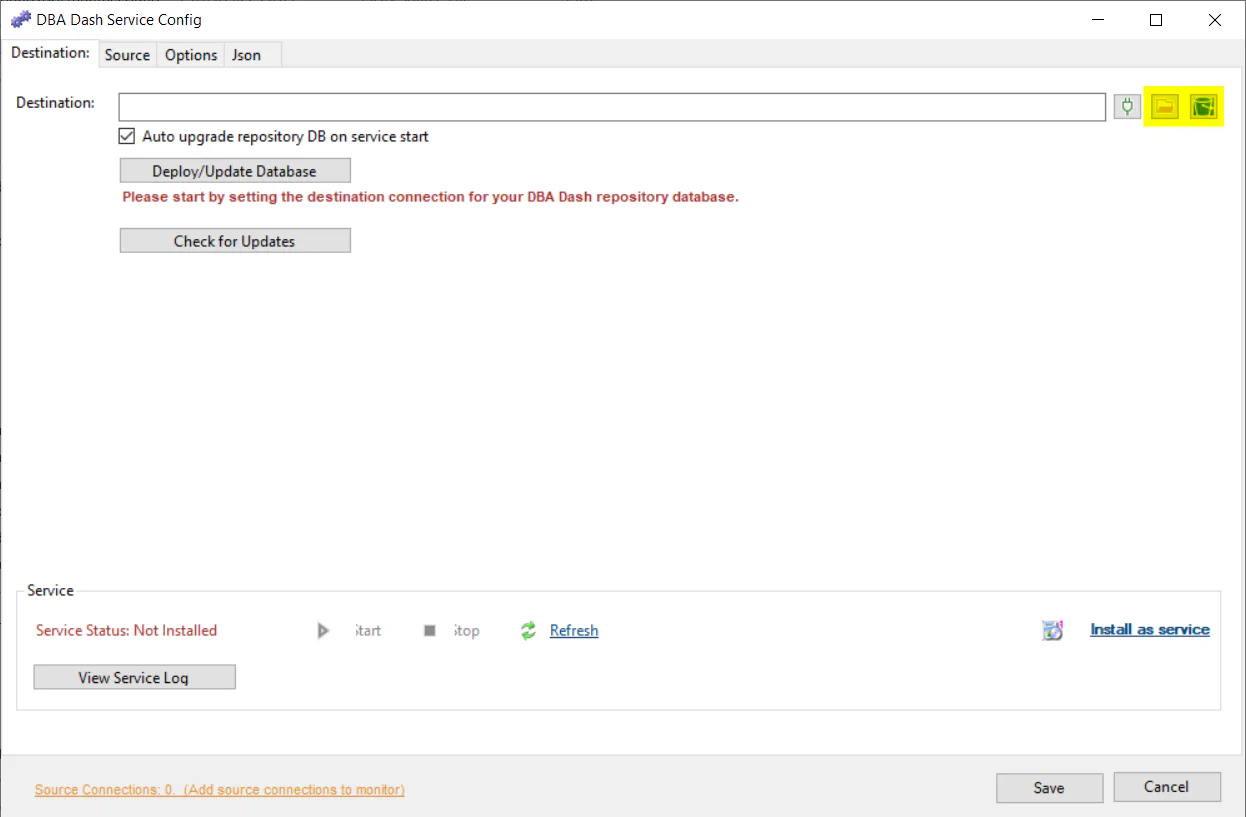This screenshot has height=817, width=1246.
Task: Cancel and discard config changes
Action: (1166, 787)
